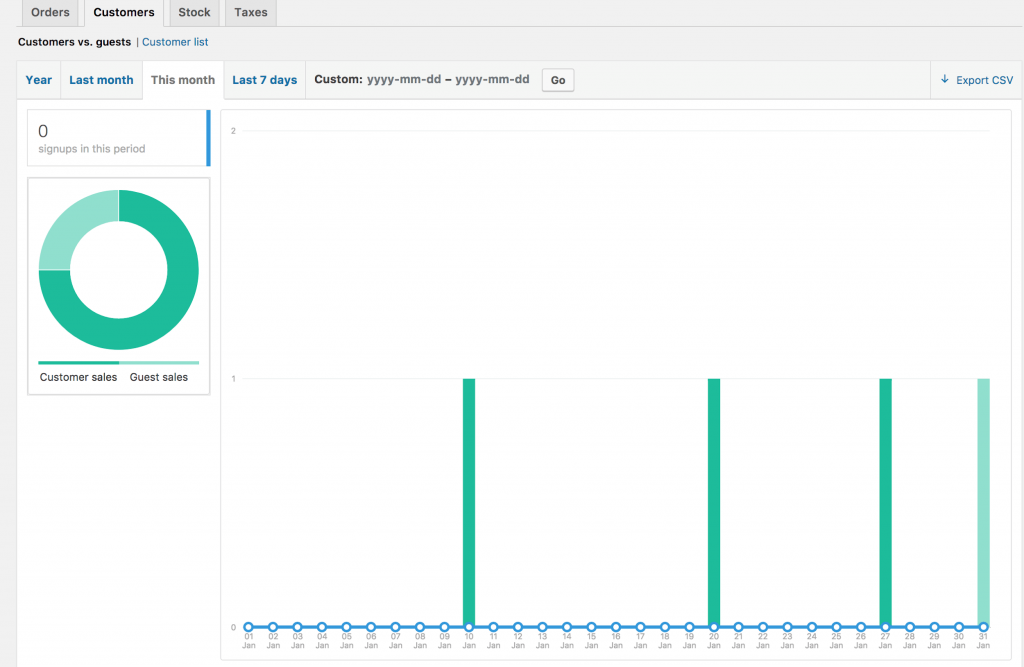Show the Last 7 days report

pyautogui.click(x=264, y=80)
